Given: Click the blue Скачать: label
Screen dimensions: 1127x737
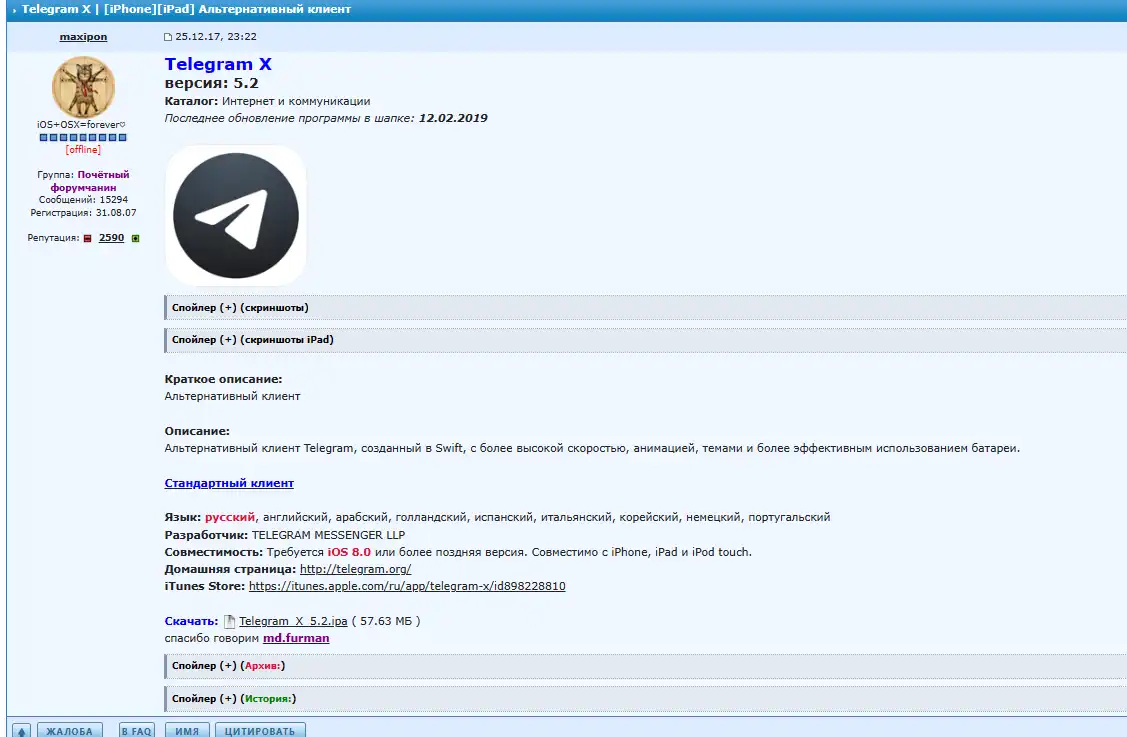Looking at the screenshot, I should pyautogui.click(x=191, y=621).
